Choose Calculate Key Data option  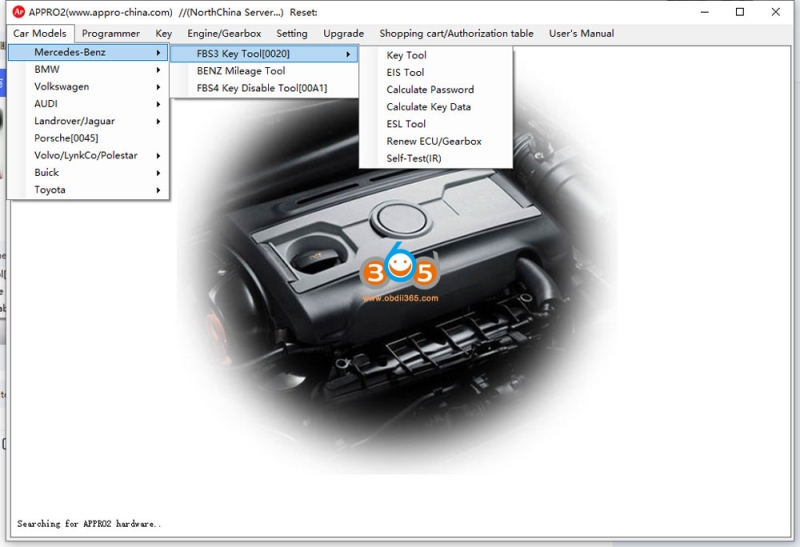tap(436, 107)
